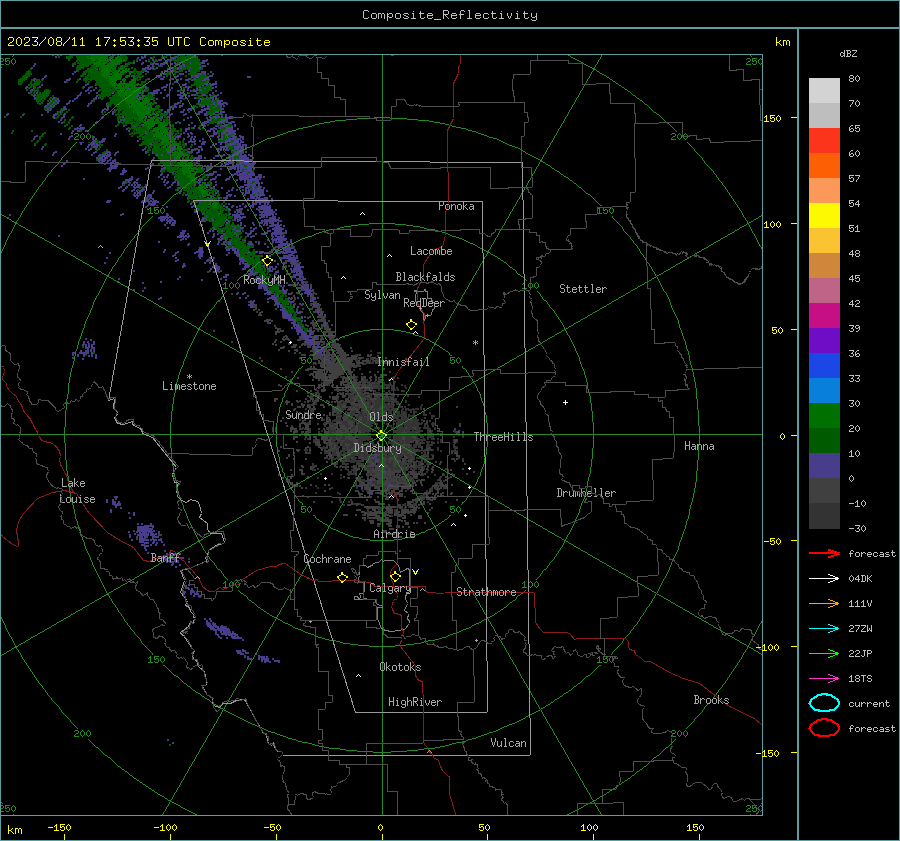Click the Airdrie city label
900x841 pixels.
(x=394, y=534)
